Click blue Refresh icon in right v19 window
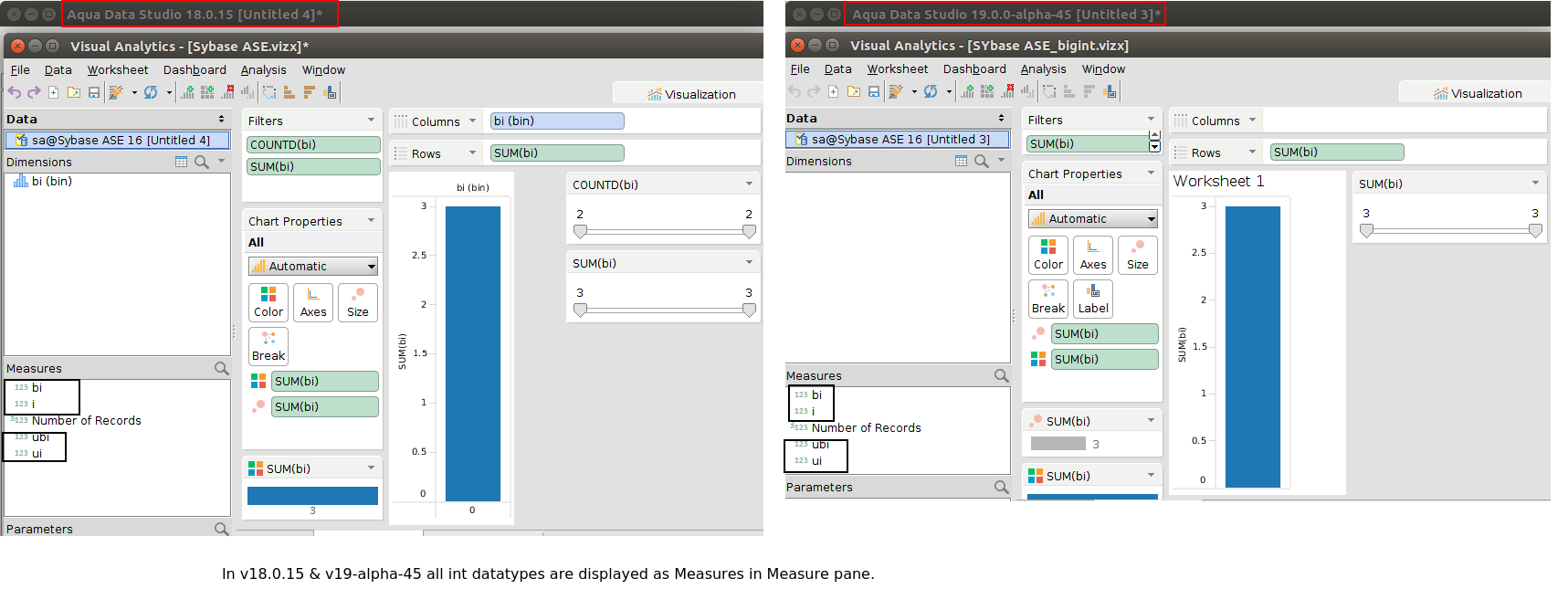 coord(931,91)
